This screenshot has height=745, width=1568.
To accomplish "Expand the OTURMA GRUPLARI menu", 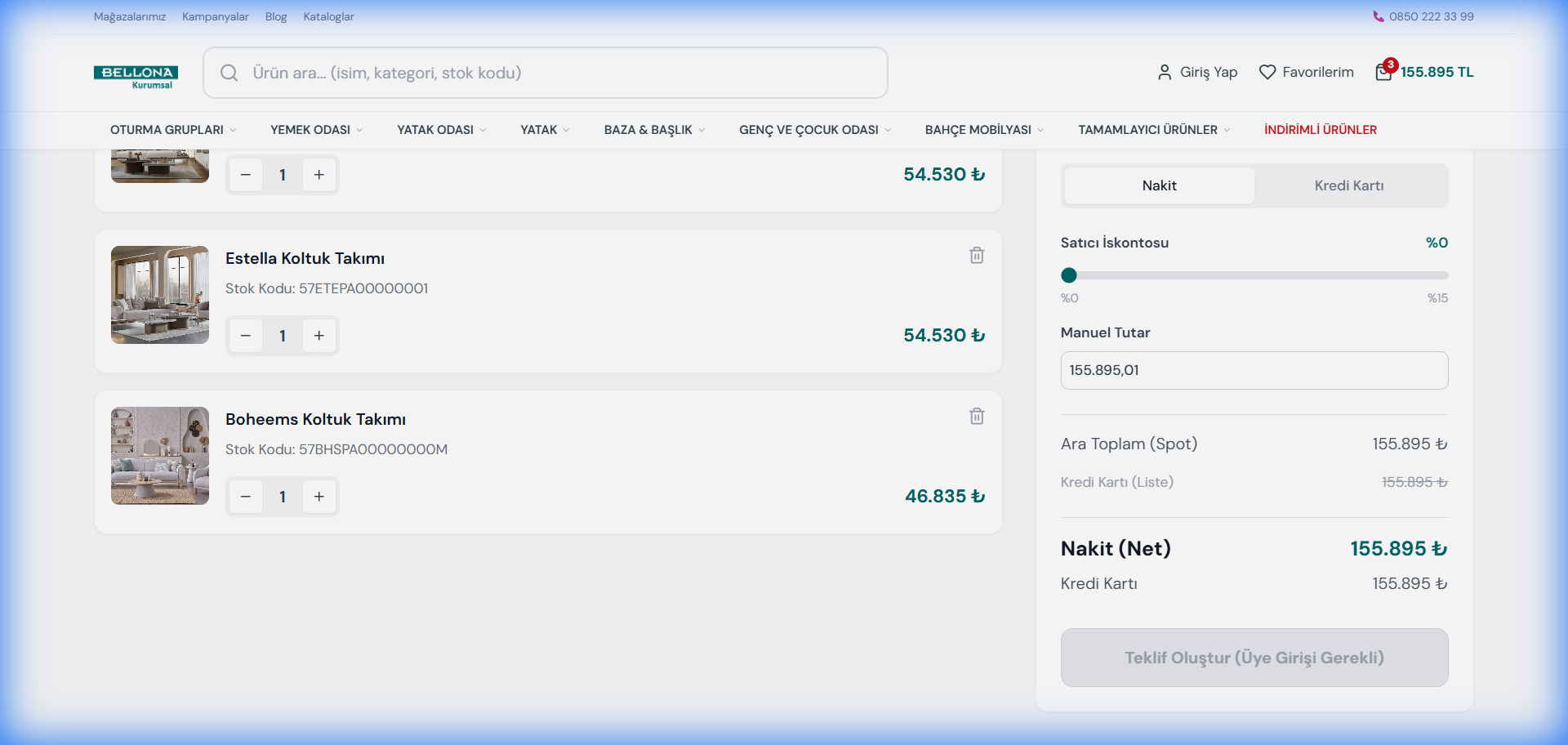I will tap(172, 130).
